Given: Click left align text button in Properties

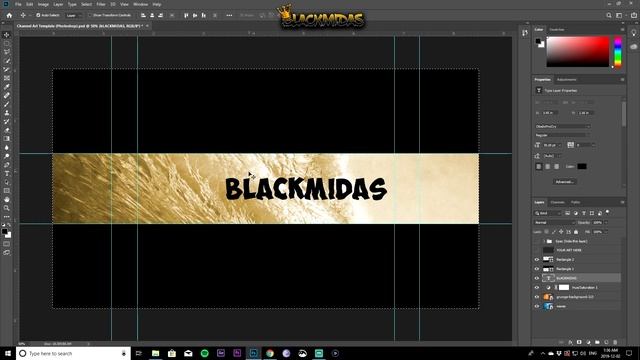Looking at the screenshot, I should click(539, 167).
